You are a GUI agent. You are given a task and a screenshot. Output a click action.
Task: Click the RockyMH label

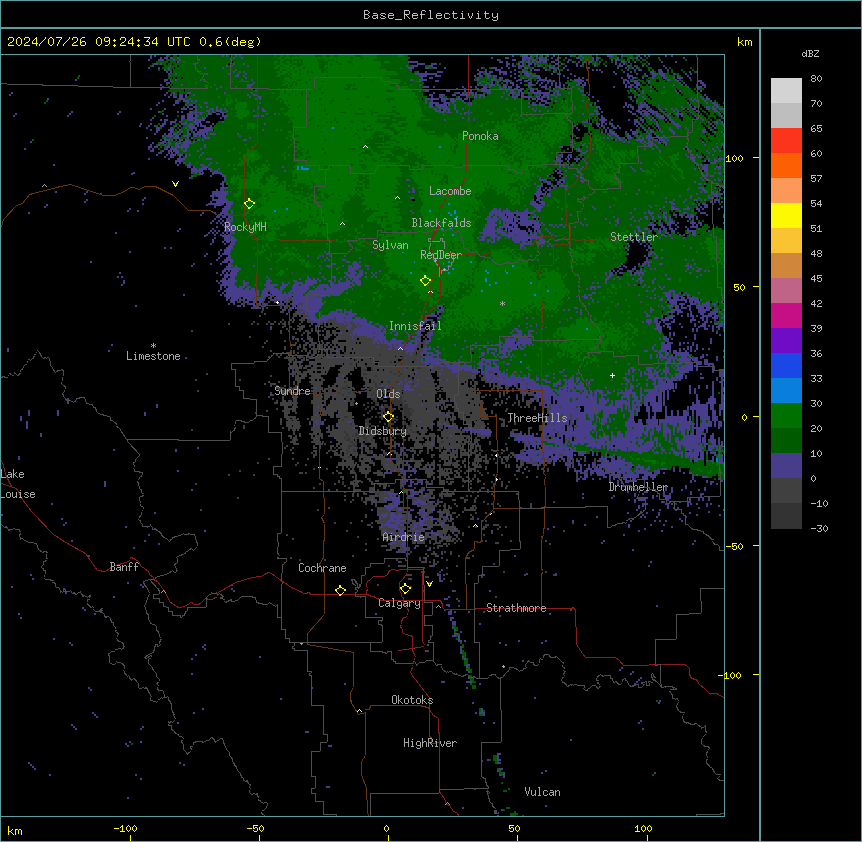point(246,227)
